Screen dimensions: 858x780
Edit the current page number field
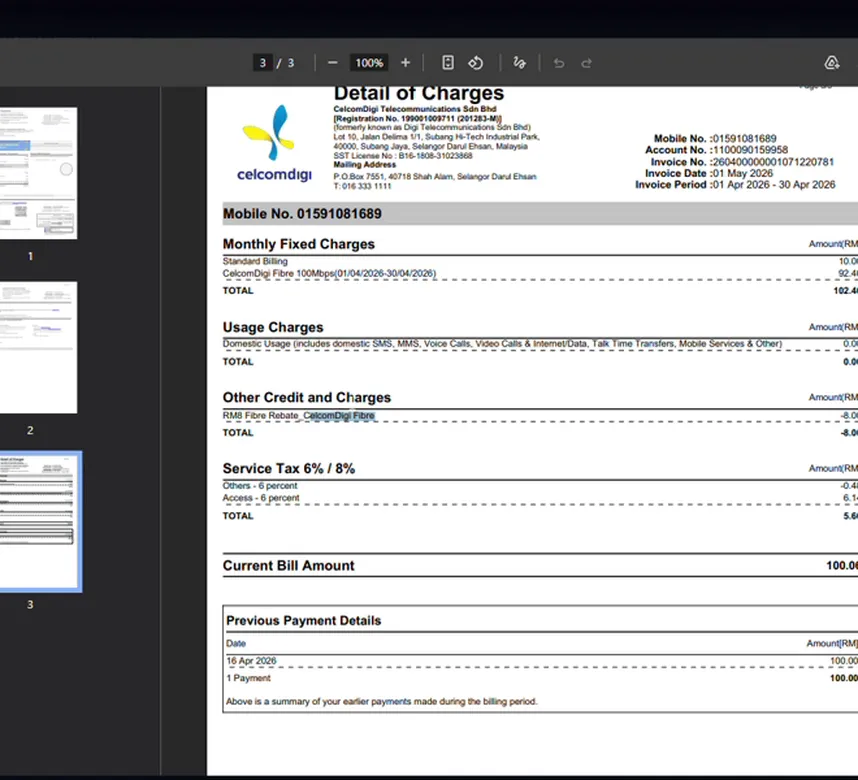pos(263,63)
